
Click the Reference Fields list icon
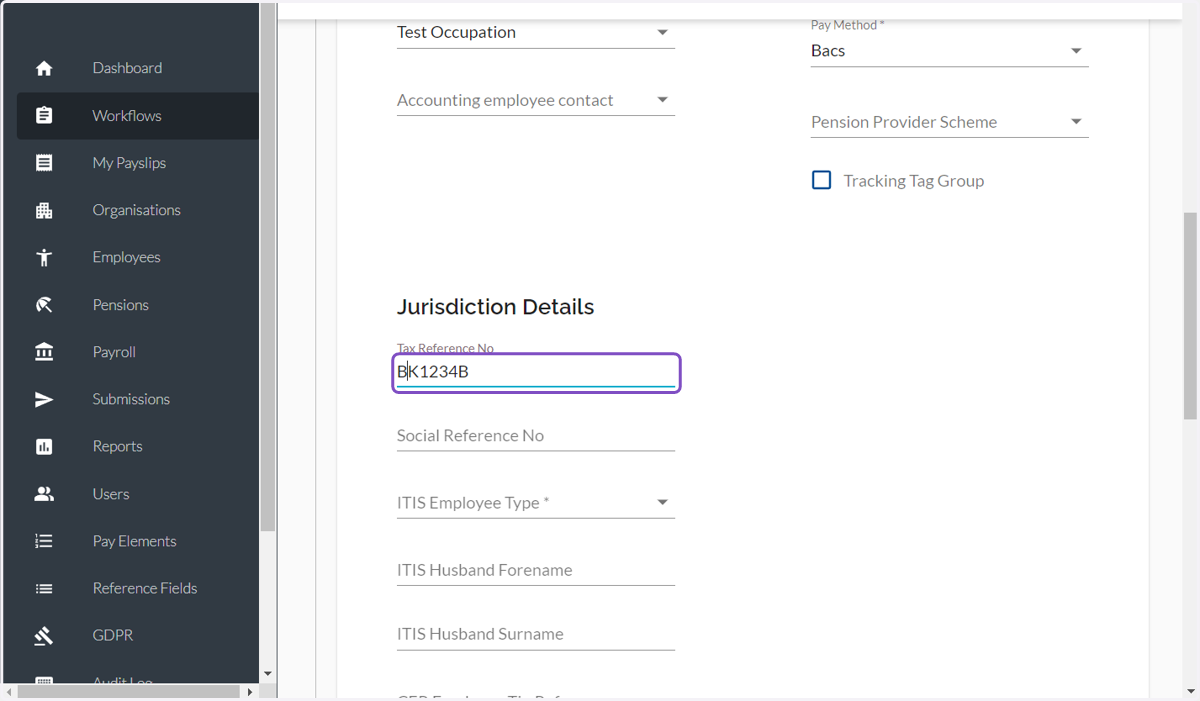(x=44, y=588)
